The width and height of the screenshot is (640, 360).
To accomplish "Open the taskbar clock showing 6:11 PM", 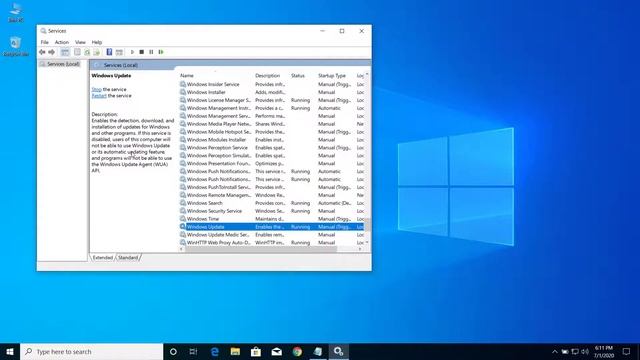I will 604,351.
